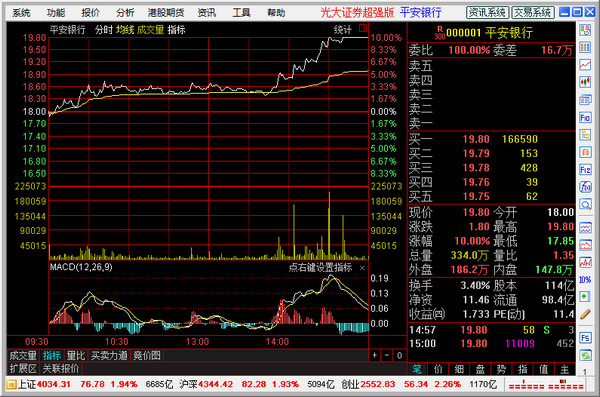Open the f(x) formula indicator icon

coord(585,187)
